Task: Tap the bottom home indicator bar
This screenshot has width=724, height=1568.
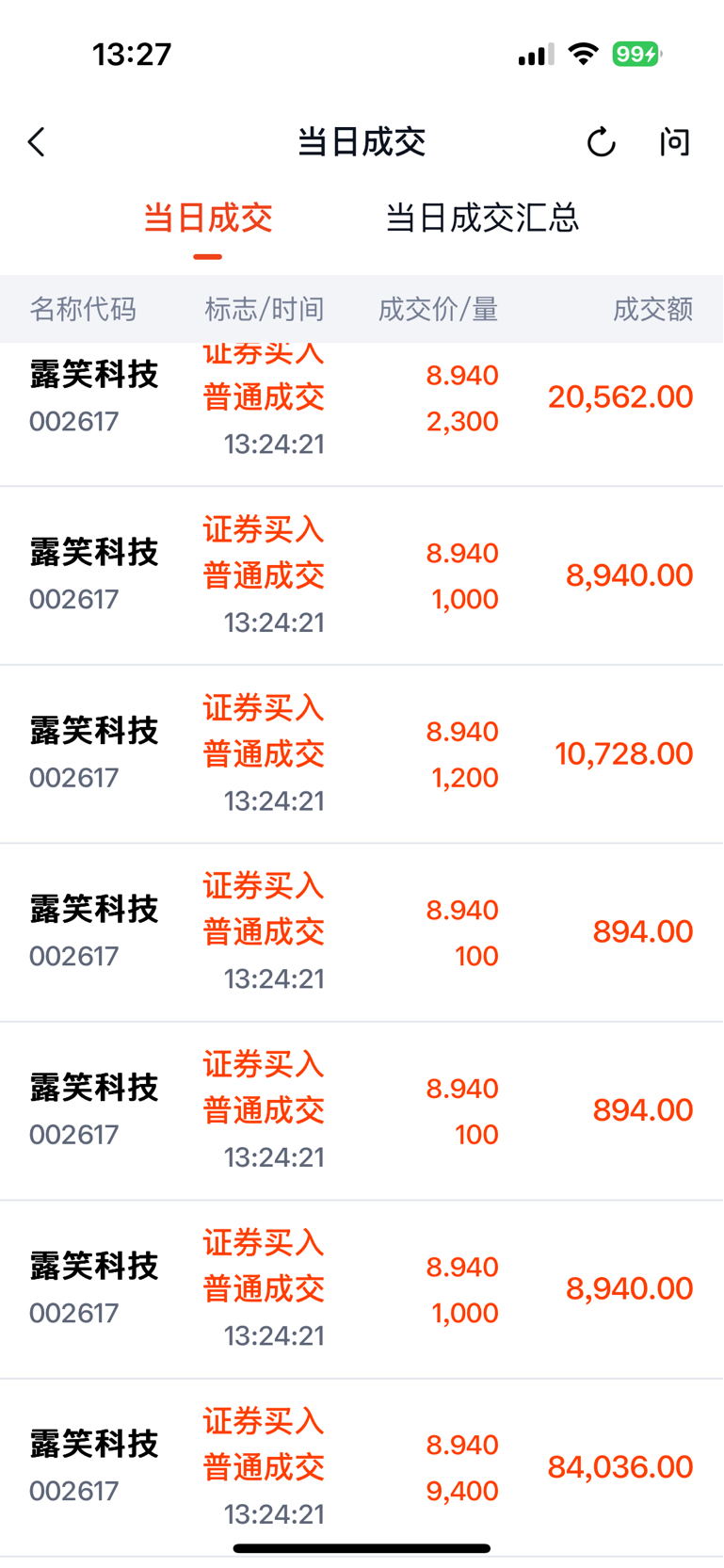Action: click(x=362, y=1548)
